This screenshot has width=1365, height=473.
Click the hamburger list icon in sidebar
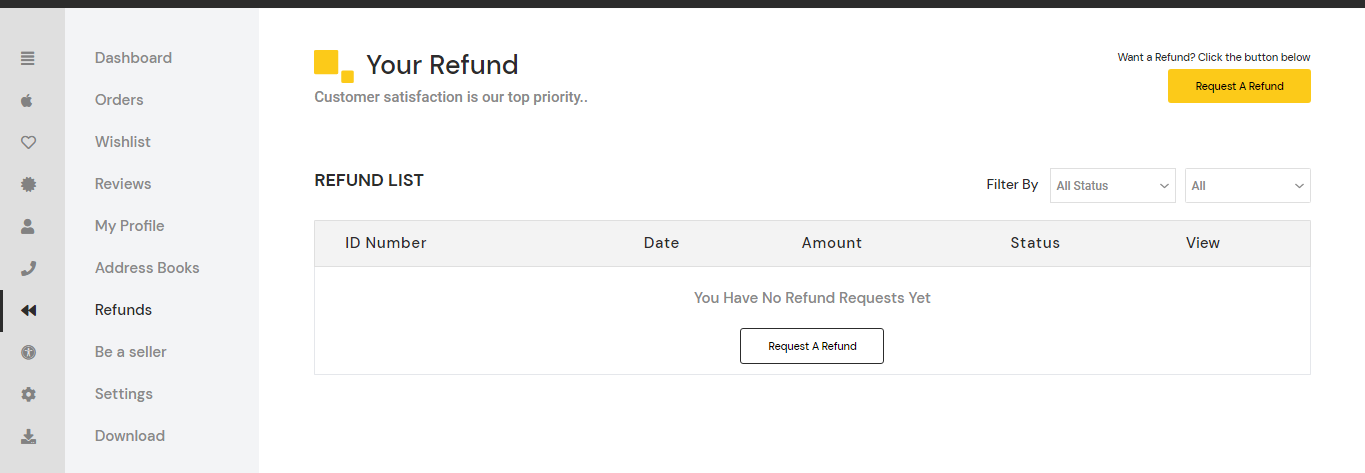(x=28, y=58)
